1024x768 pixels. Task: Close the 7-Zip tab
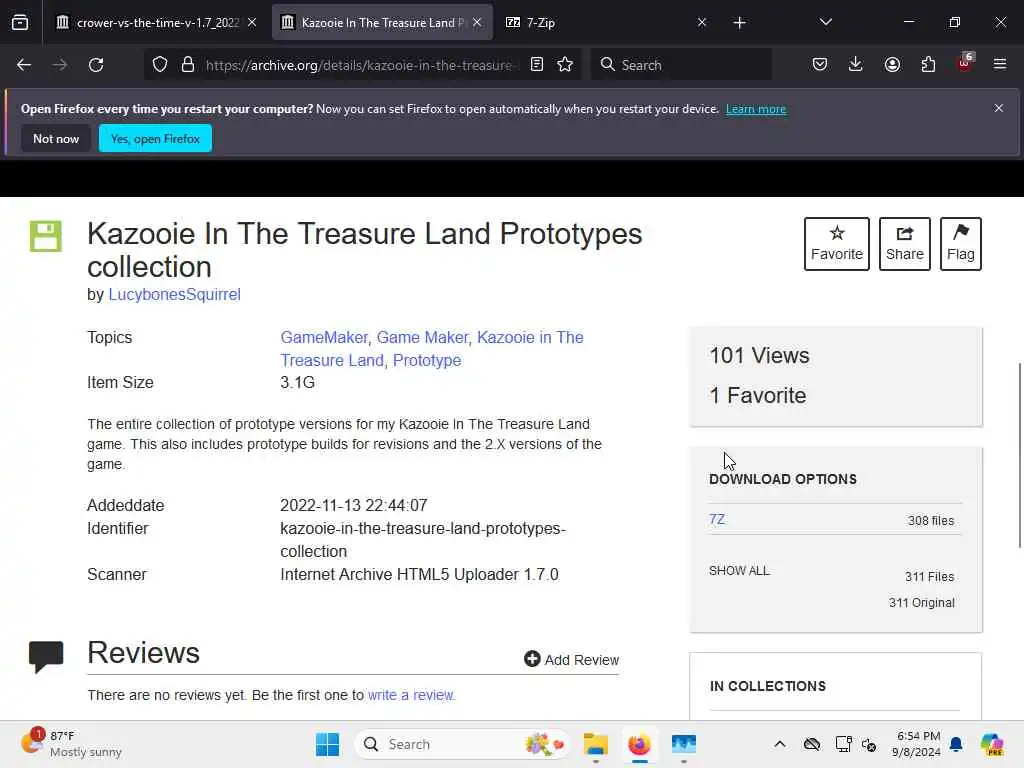(701, 22)
